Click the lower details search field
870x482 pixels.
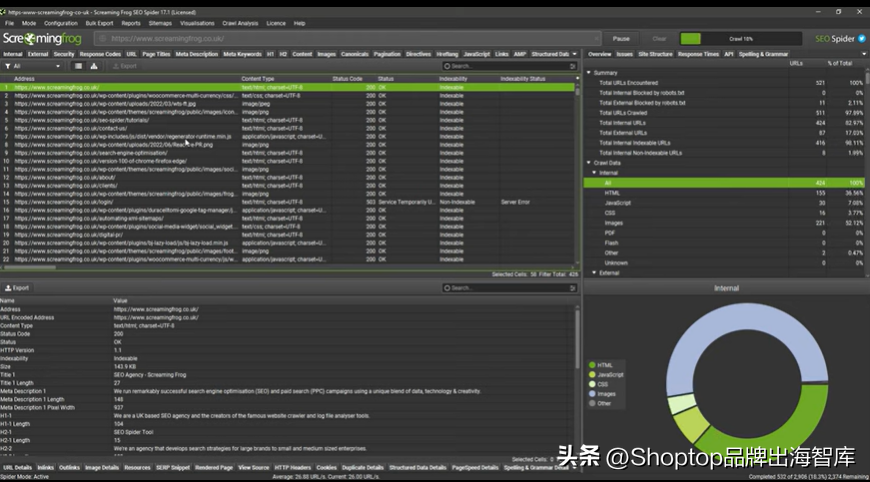[509, 288]
